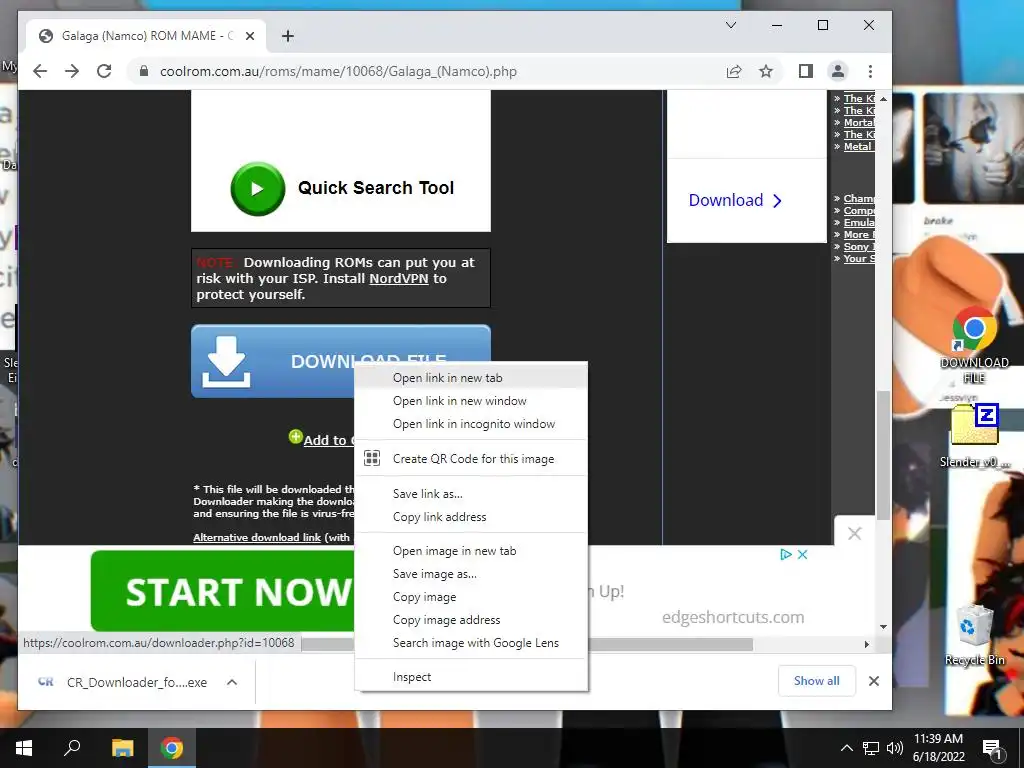Choose Open link in incognito window
Viewport: 1024px width, 768px height.
coord(471,423)
